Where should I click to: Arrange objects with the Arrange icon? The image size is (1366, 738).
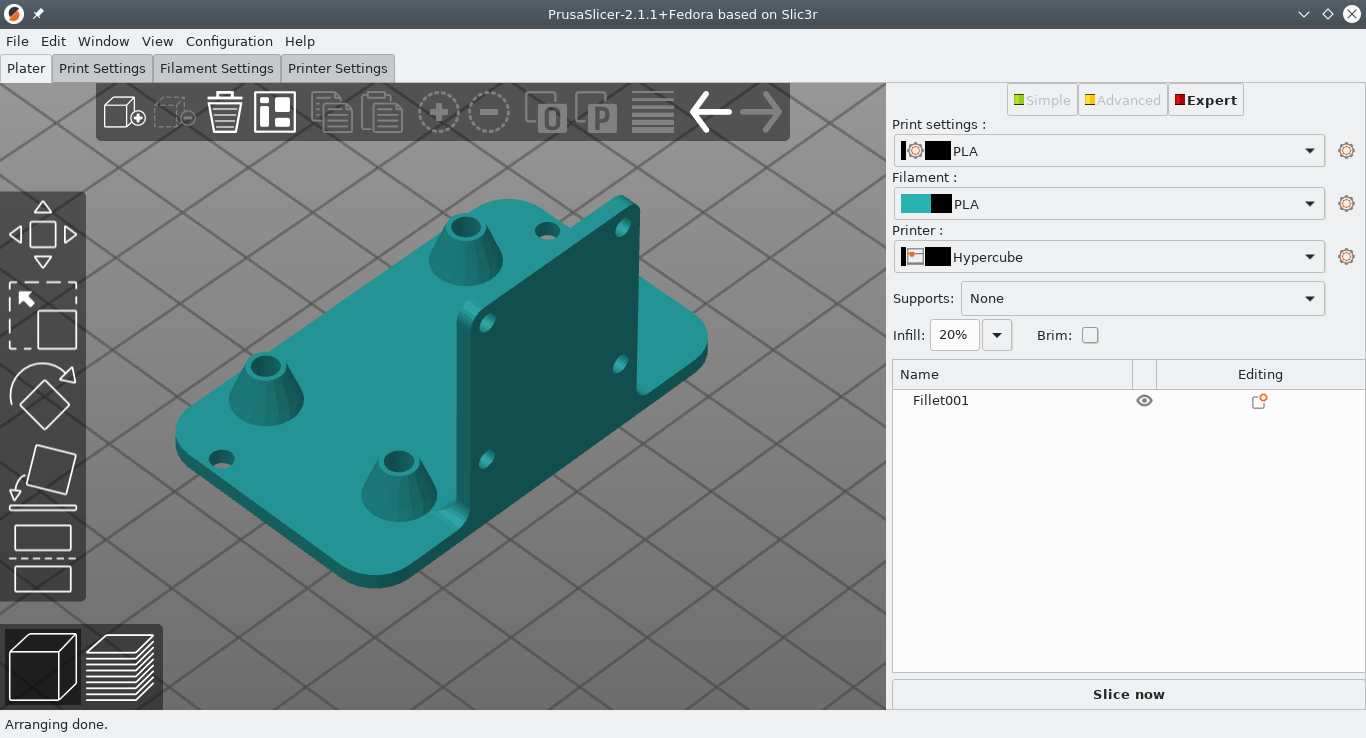pos(274,112)
